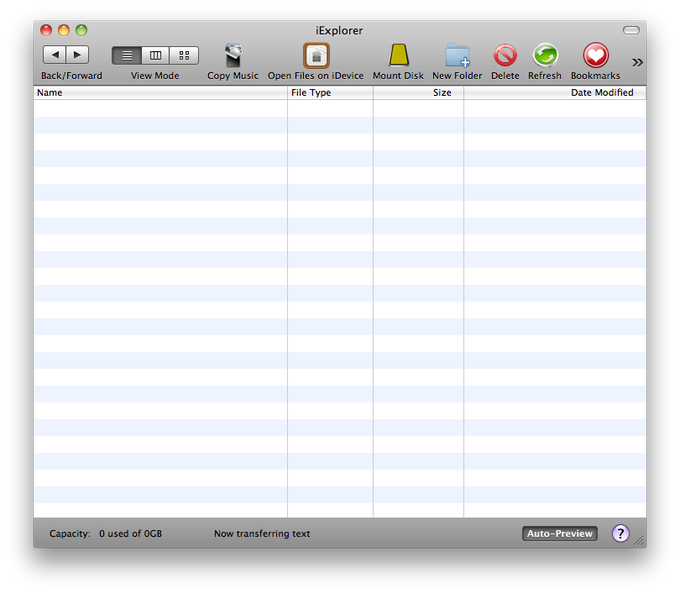Zoom the iExplorer window with green button
The image size is (680, 594).
click(x=82, y=30)
